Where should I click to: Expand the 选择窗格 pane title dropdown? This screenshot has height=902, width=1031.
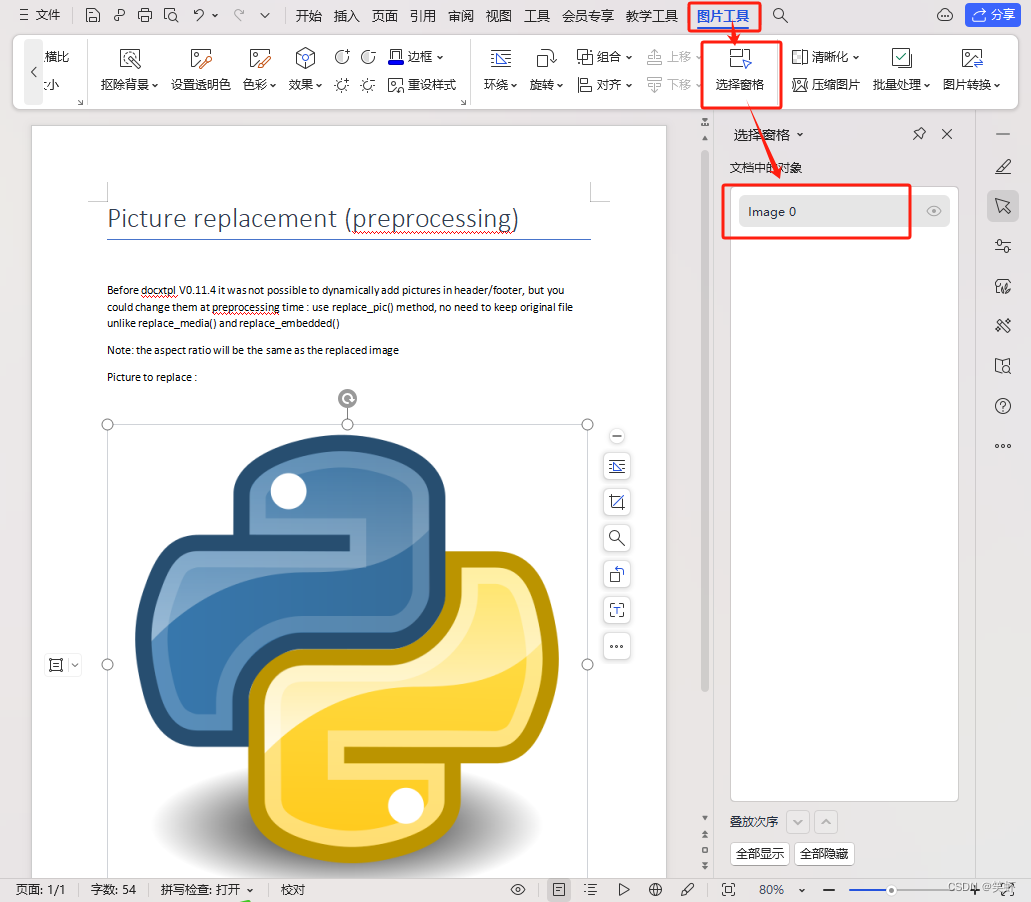pos(800,135)
